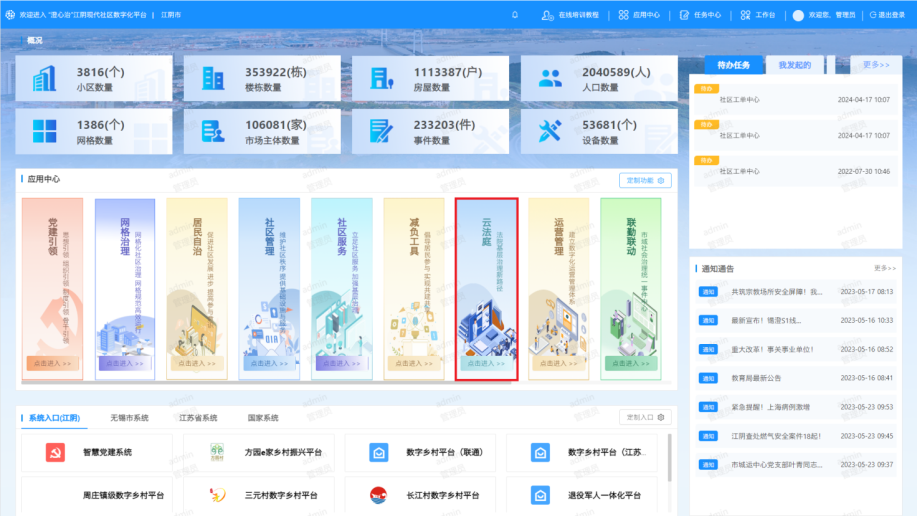Select the 国家系统 tab
The height and width of the screenshot is (516, 917).
tap(263, 418)
